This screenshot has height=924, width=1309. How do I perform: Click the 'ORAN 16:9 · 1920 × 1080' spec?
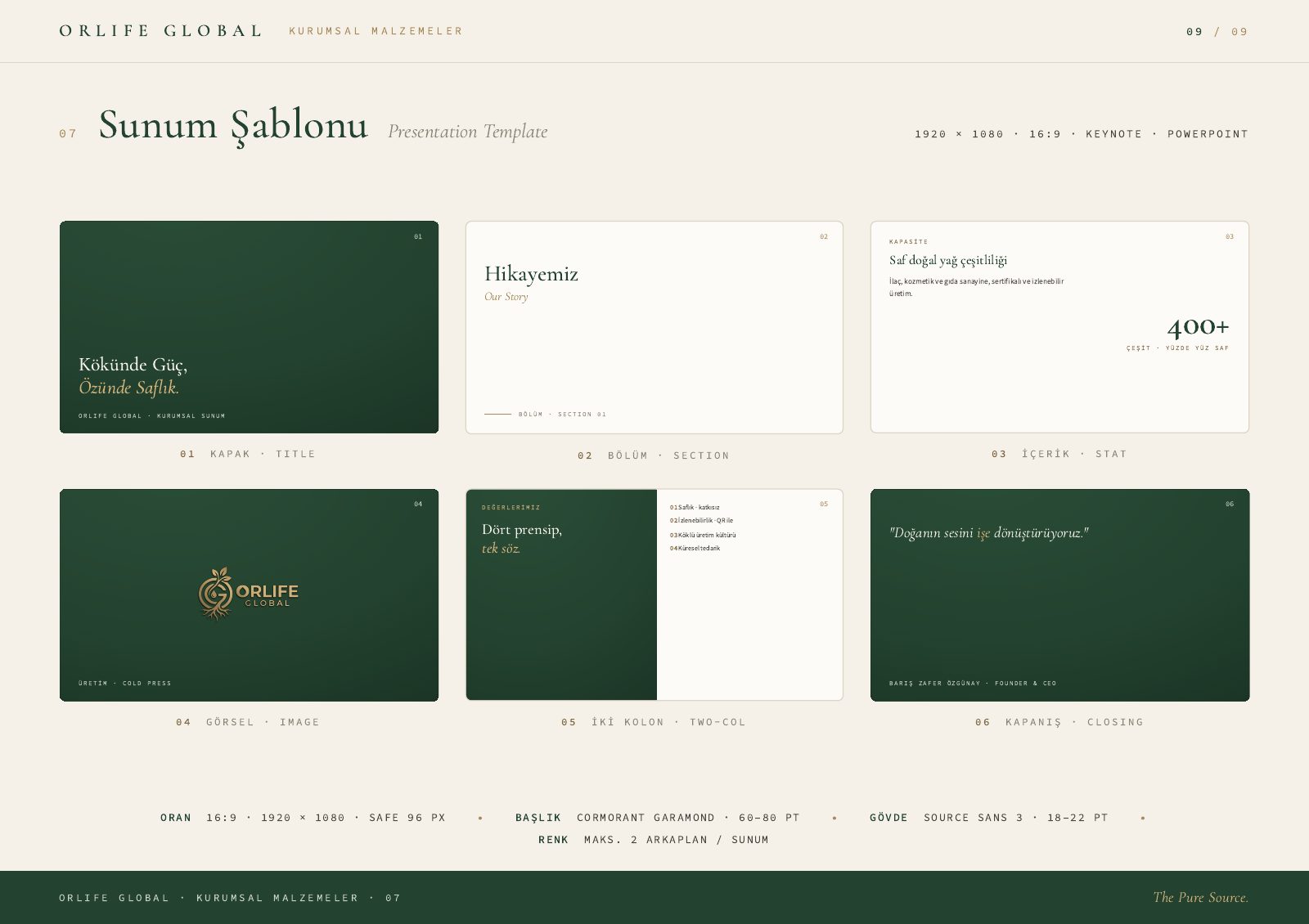coord(303,818)
